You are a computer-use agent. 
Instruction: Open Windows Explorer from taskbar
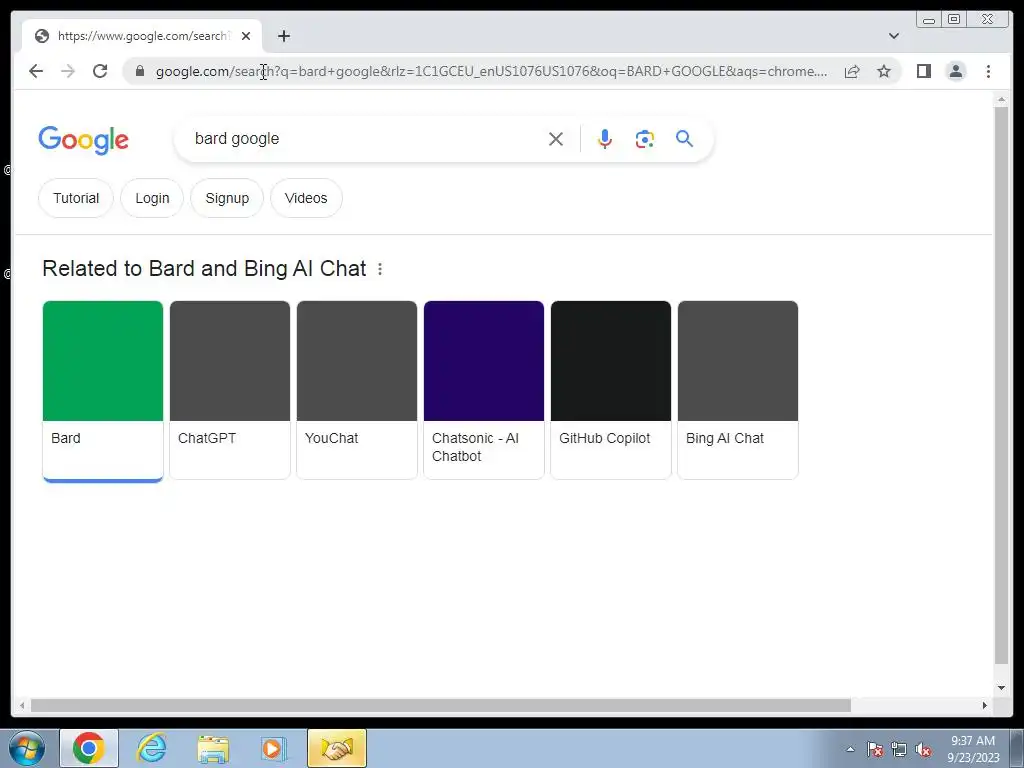tap(213, 748)
